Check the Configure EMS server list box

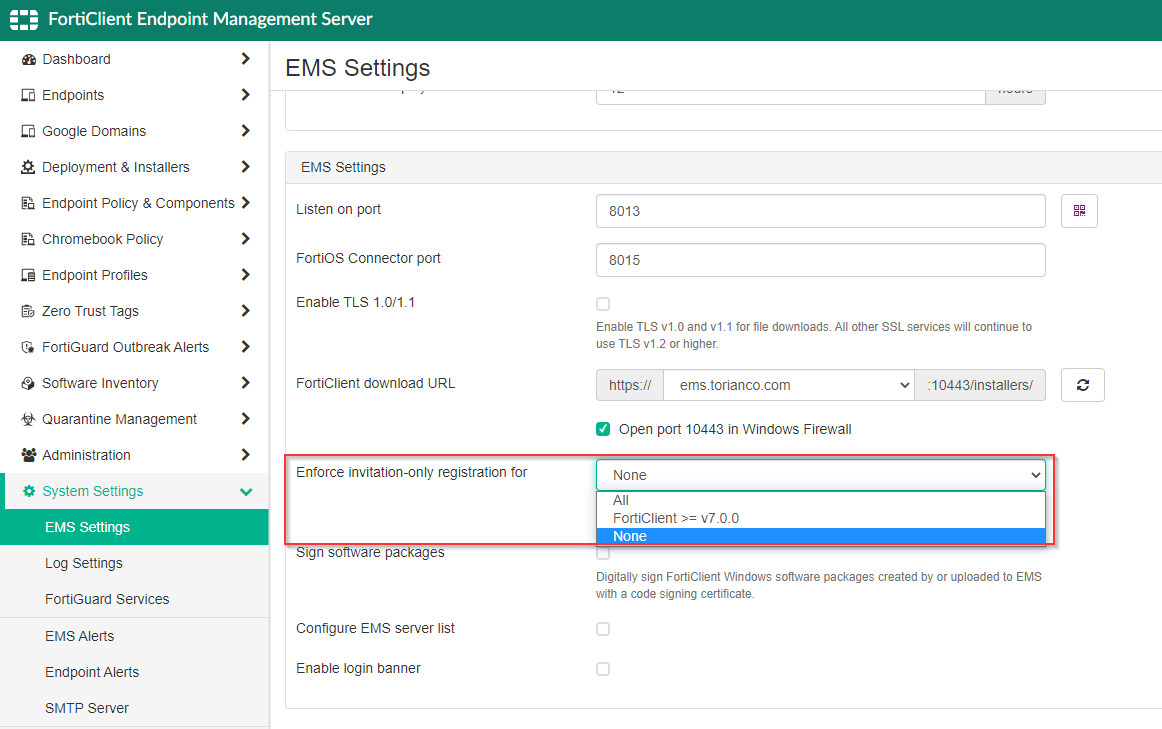pyautogui.click(x=603, y=629)
